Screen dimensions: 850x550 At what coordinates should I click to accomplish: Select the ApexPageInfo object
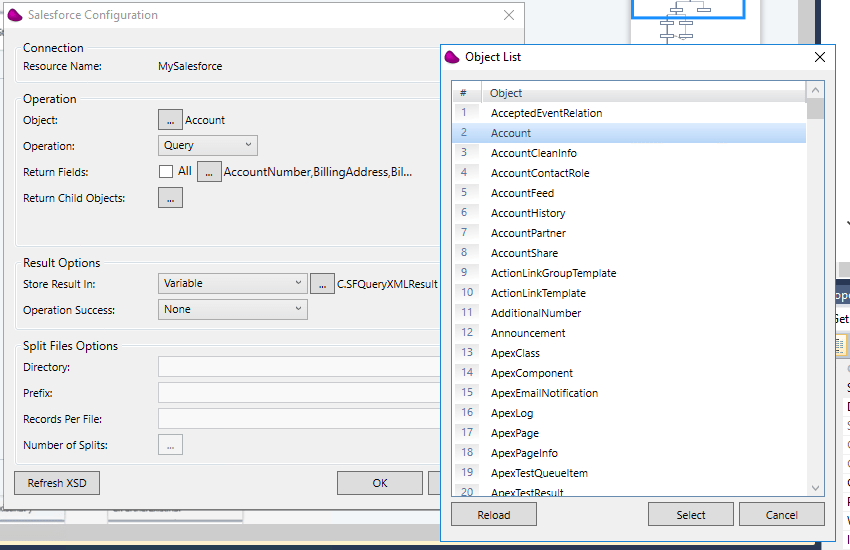(629, 454)
